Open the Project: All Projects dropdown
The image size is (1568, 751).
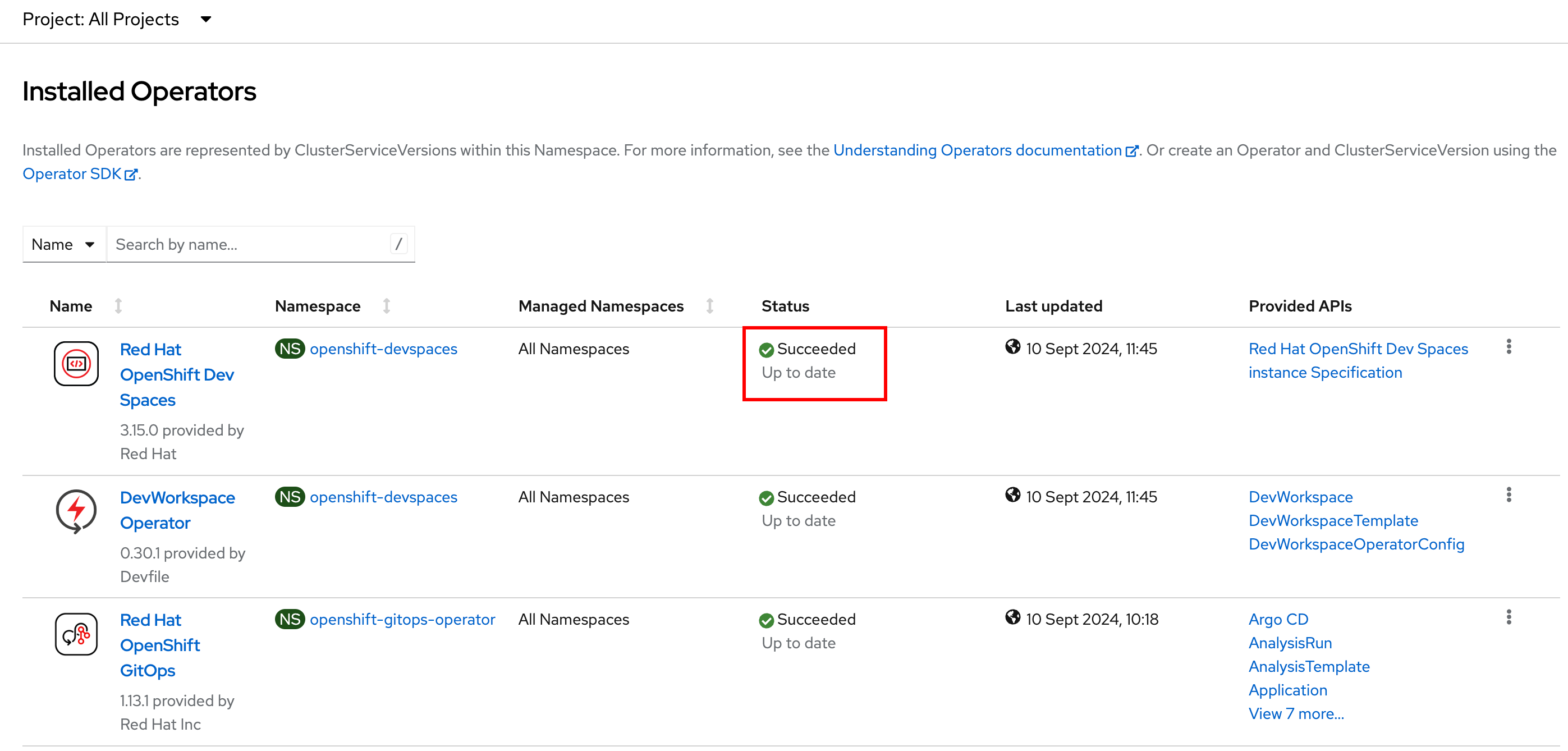click(117, 19)
